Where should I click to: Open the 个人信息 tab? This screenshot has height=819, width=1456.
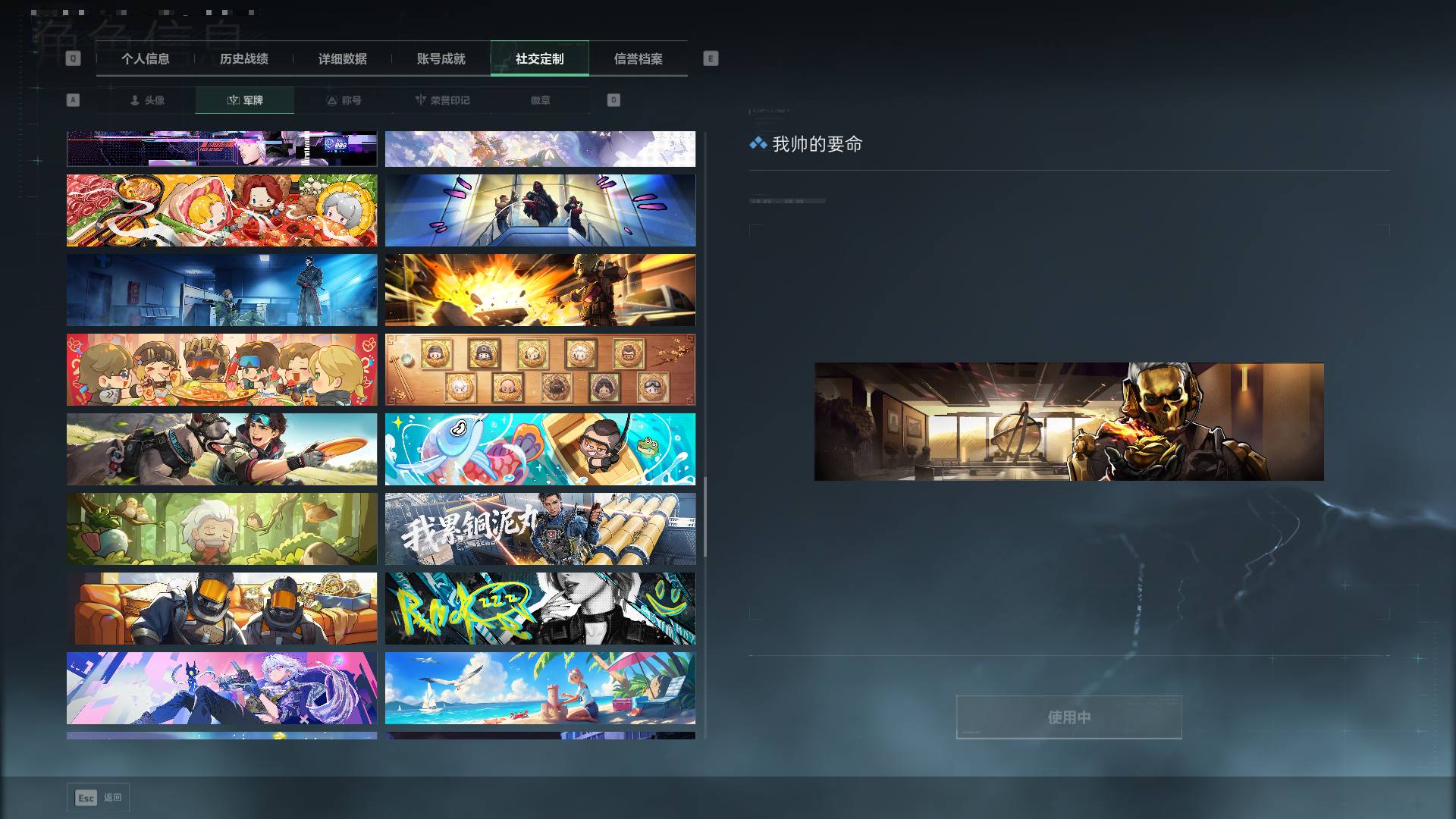click(146, 58)
